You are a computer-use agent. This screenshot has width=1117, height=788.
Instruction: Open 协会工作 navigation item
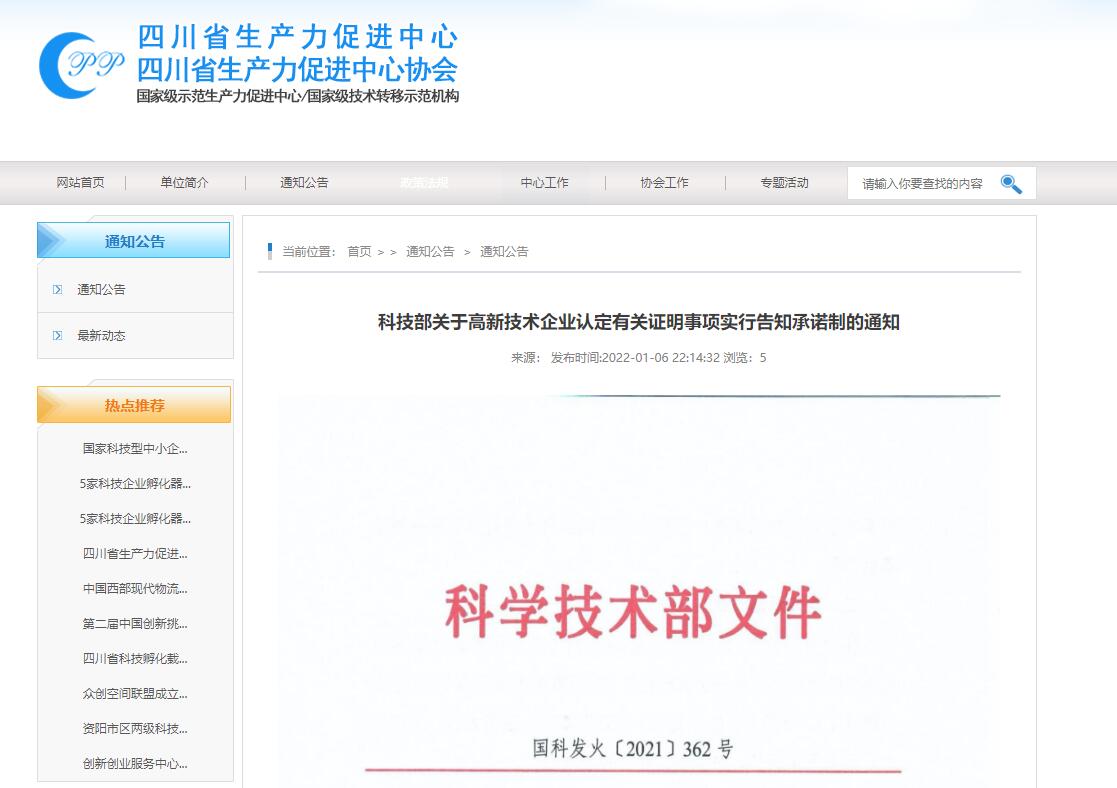664,183
